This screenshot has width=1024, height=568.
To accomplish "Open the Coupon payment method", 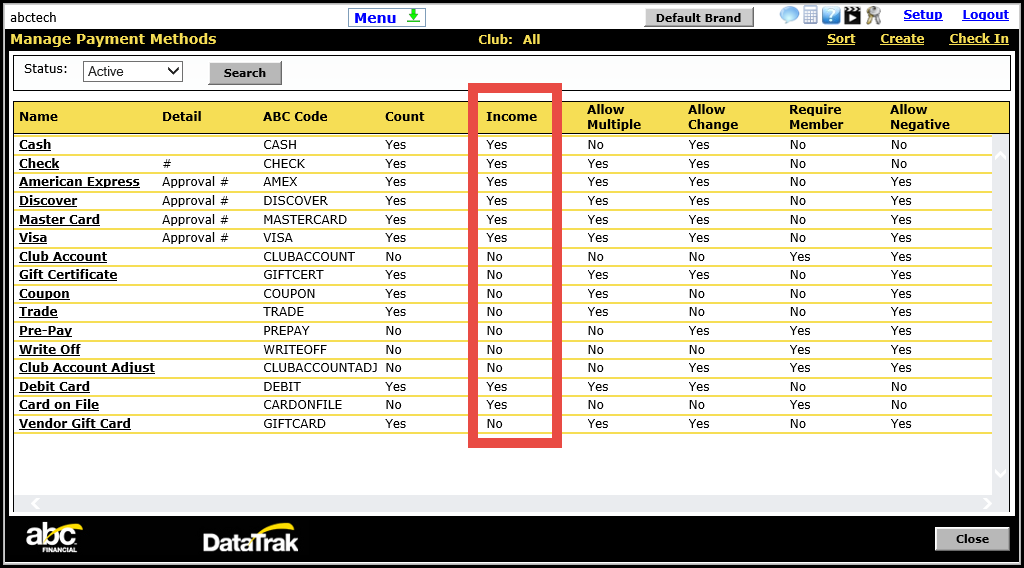I will click(x=44, y=293).
